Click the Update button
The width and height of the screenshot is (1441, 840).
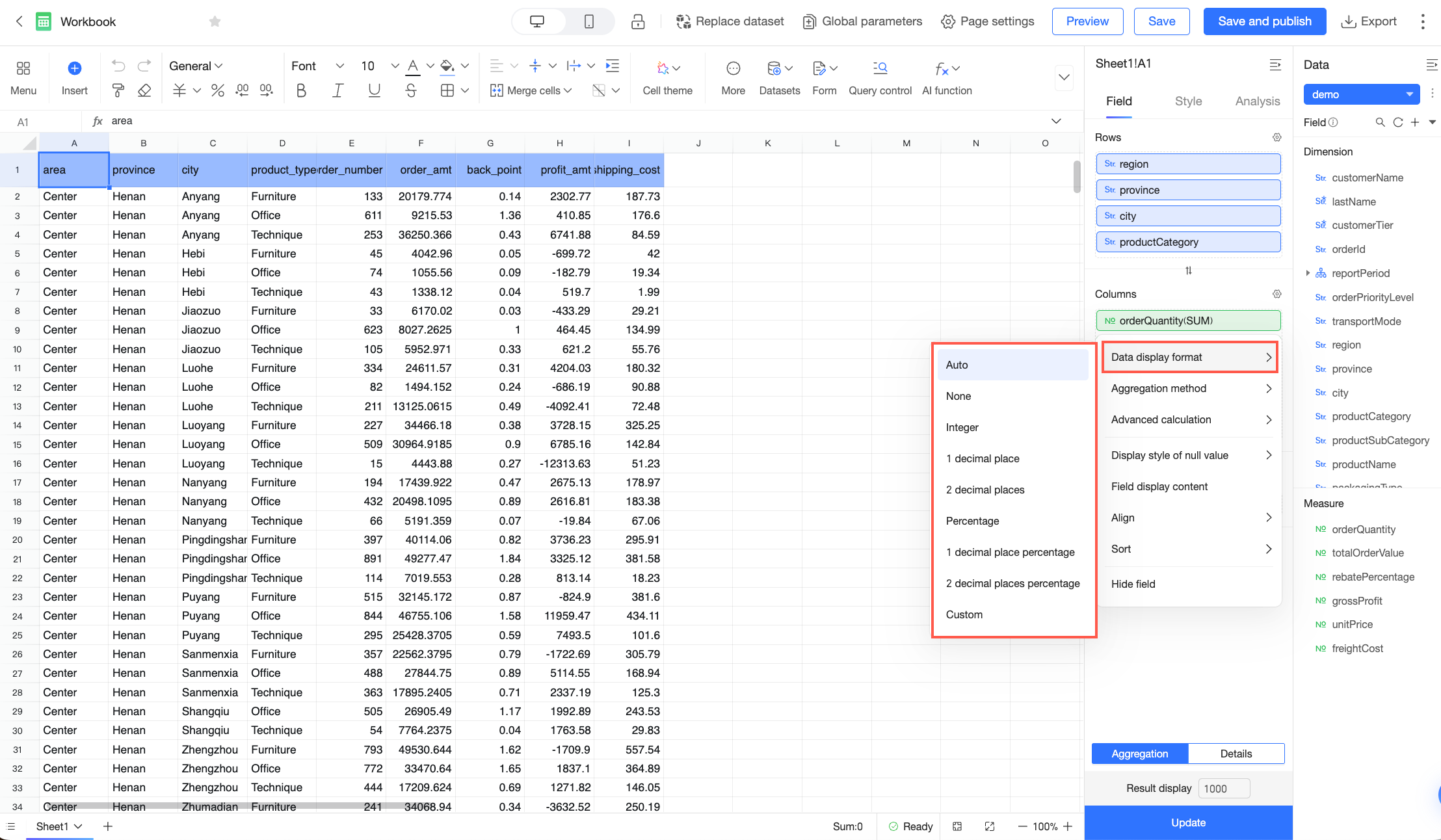1188,822
